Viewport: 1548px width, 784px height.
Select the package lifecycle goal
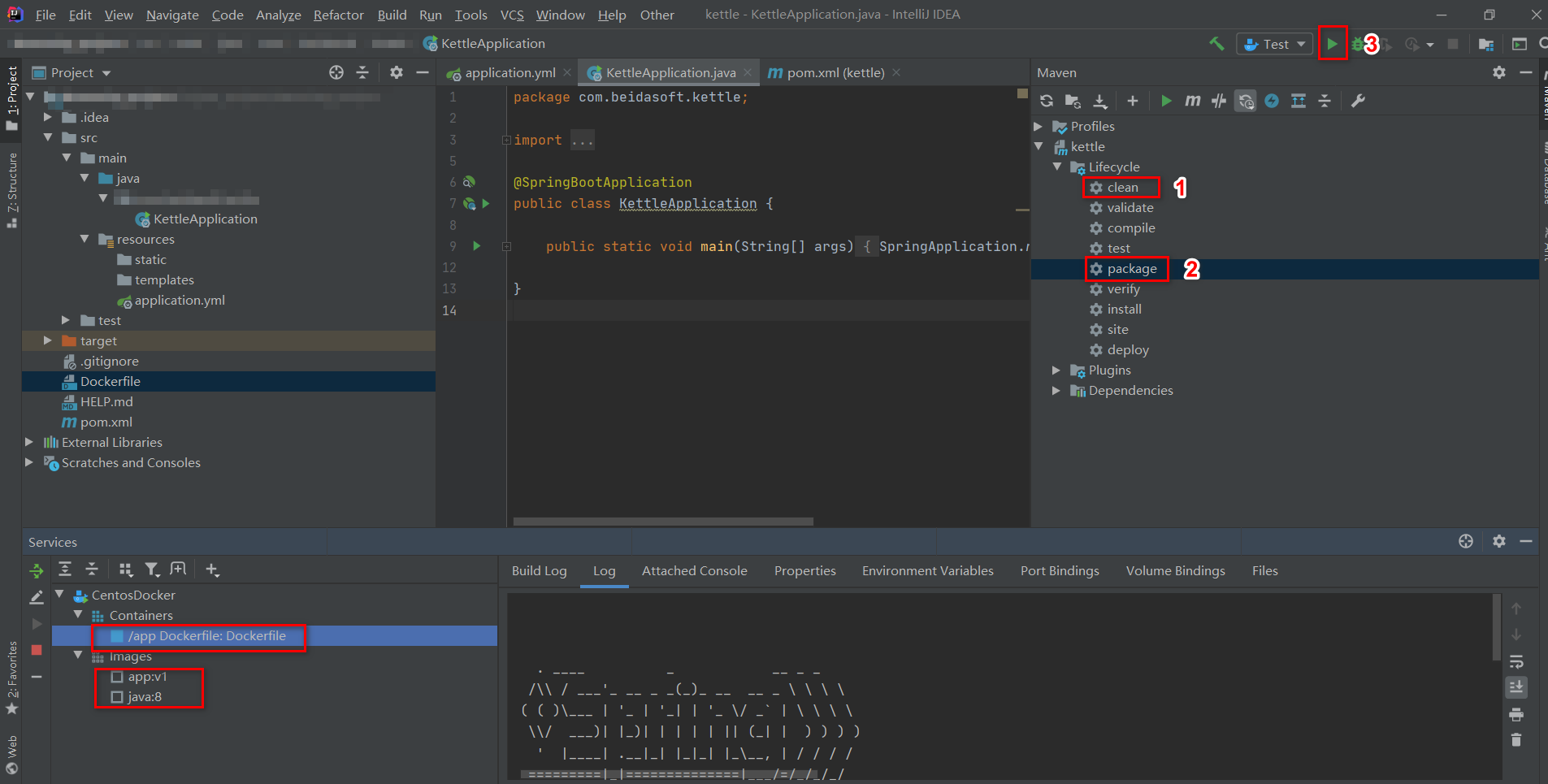(x=1131, y=269)
